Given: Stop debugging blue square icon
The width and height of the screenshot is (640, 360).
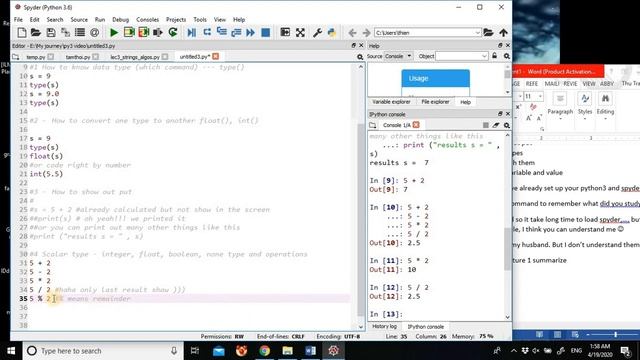Looking at the screenshot, I should pyautogui.click(x=265, y=33).
